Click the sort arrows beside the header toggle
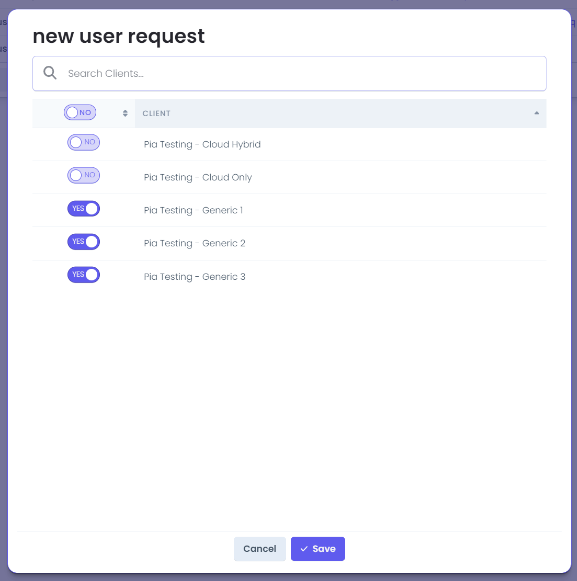The width and height of the screenshot is (577, 581). (125, 113)
